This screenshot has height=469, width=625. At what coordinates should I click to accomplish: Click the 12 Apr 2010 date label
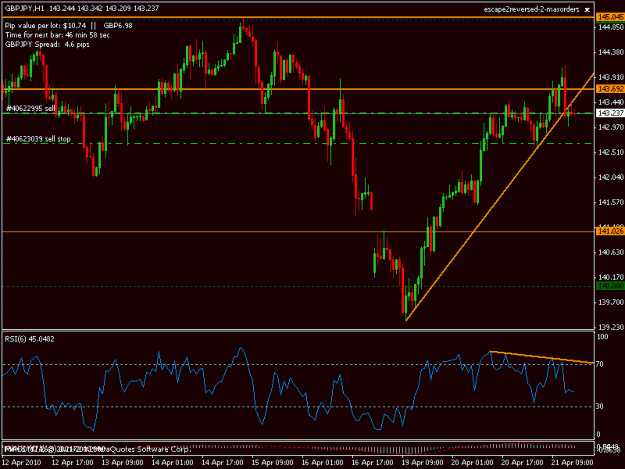click(x=22, y=462)
